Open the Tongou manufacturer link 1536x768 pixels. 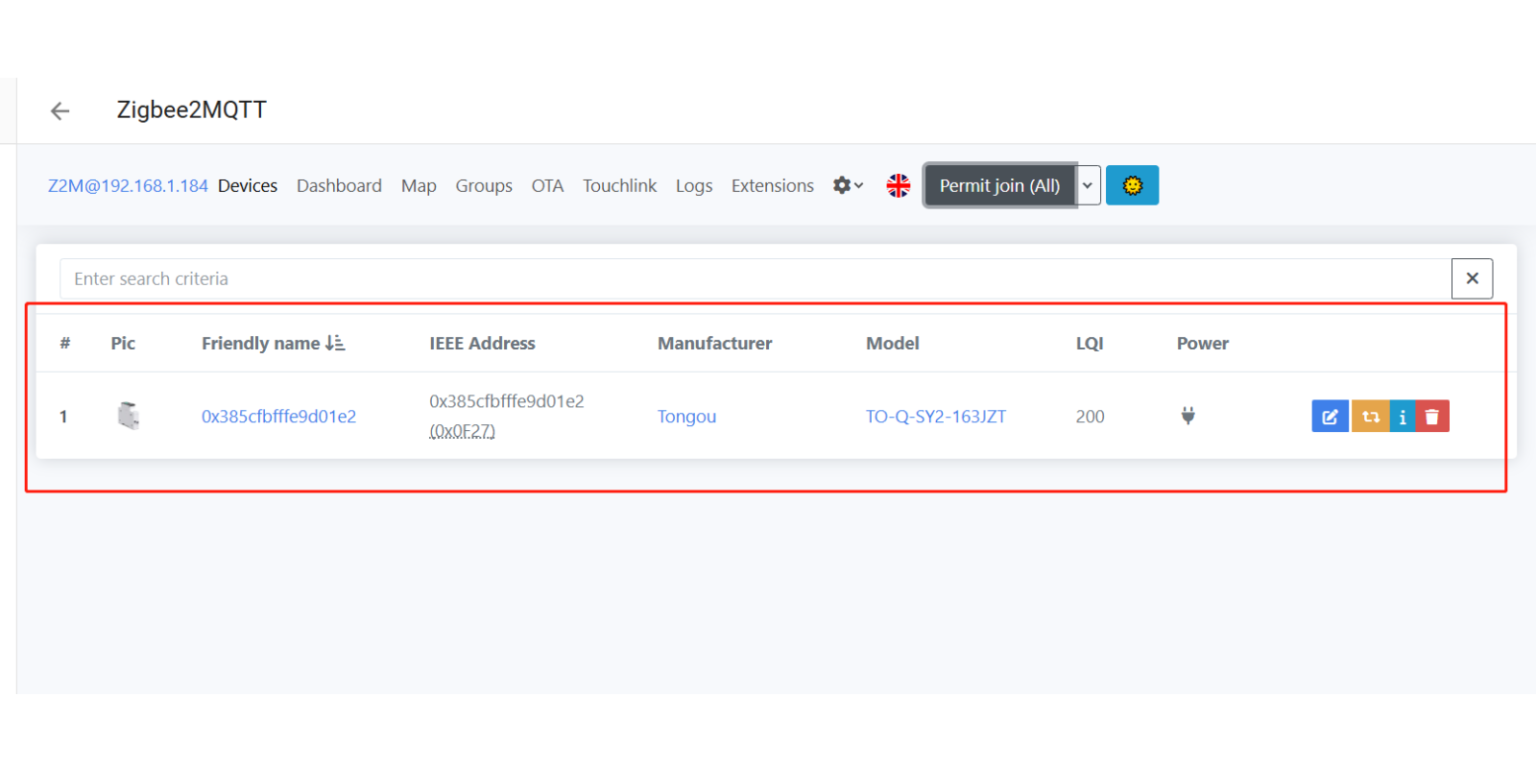point(687,416)
